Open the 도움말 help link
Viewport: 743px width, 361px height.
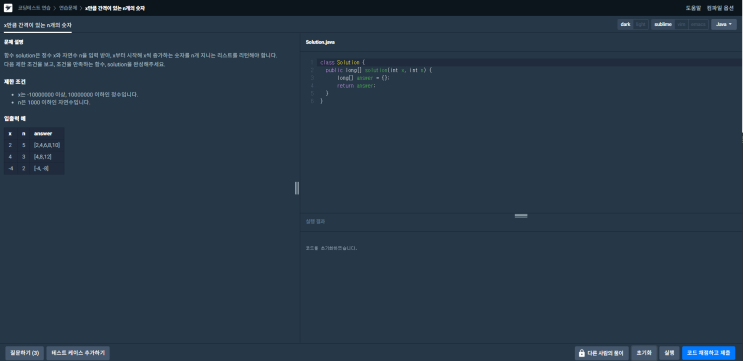[x=693, y=8]
